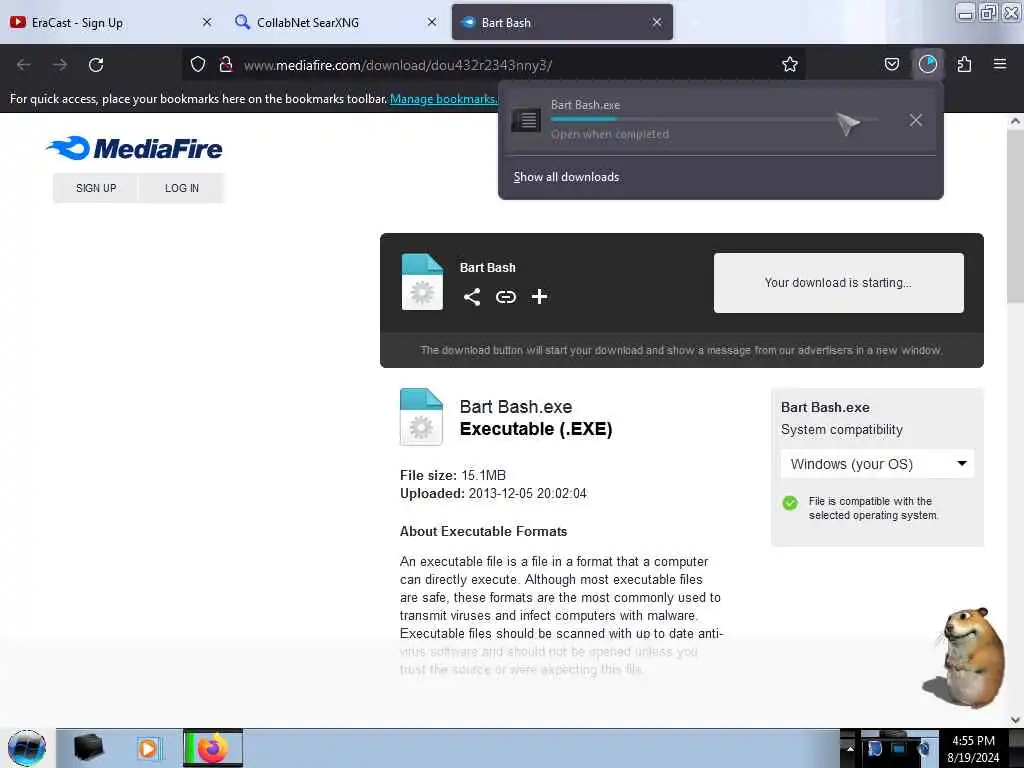Viewport: 1024px width, 768px height.
Task: Open the extensions puzzle icon
Action: (x=964, y=64)
